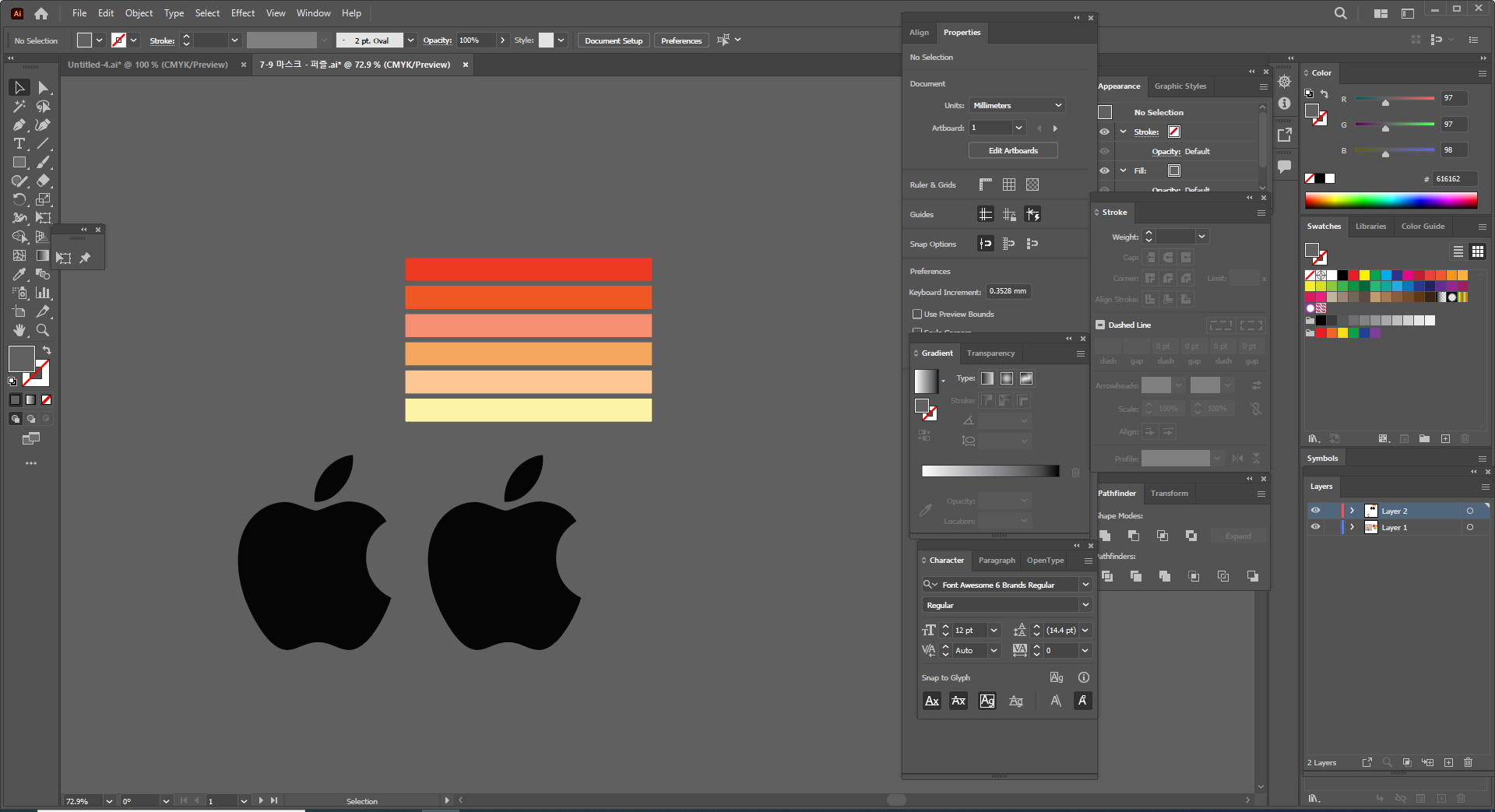Open font family dropdown Font Awesome
Image resolution: width=1495 pixels, height=812 pixels.
coord(1085,585)
